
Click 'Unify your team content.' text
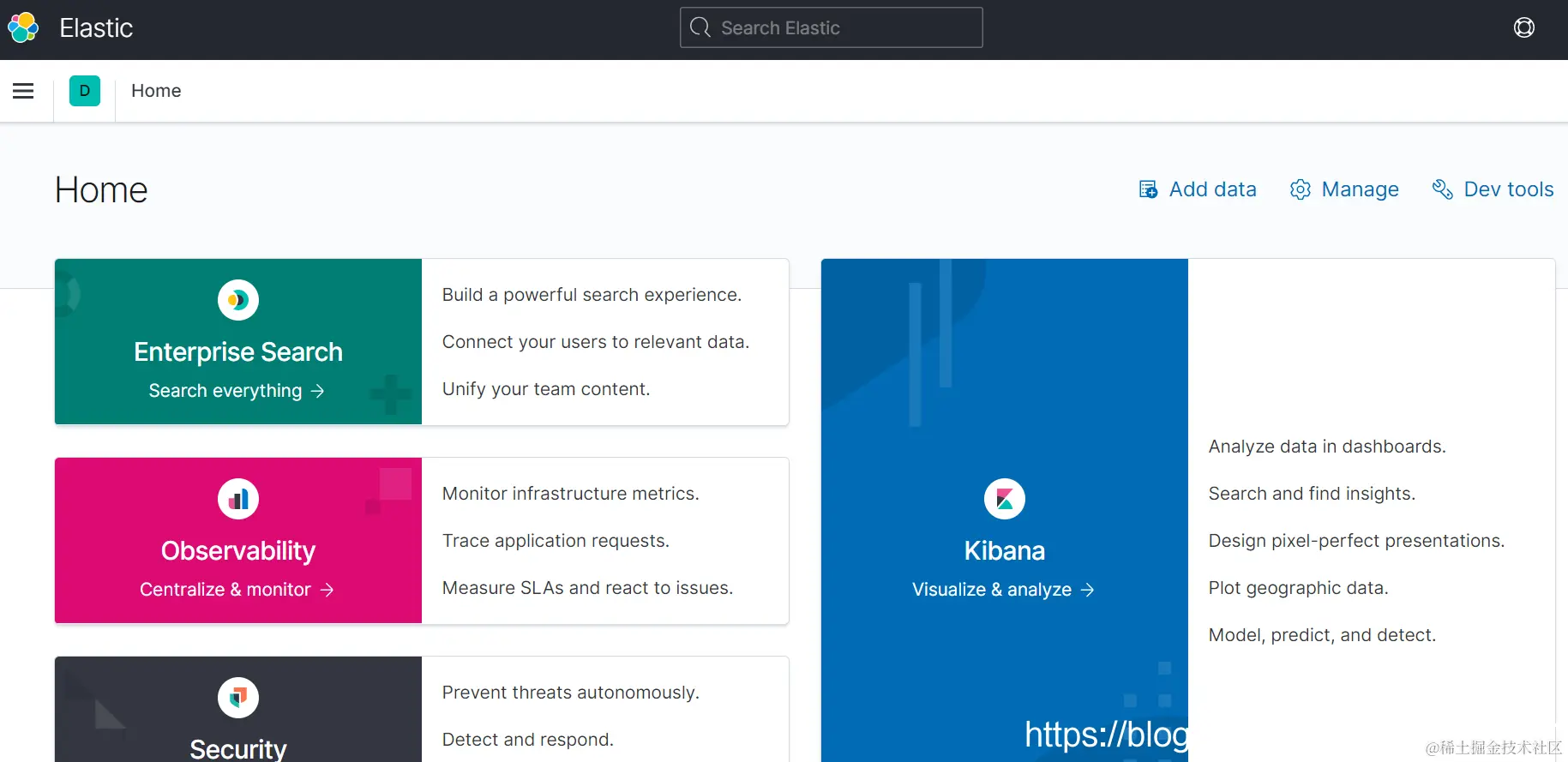pos(546,389)
